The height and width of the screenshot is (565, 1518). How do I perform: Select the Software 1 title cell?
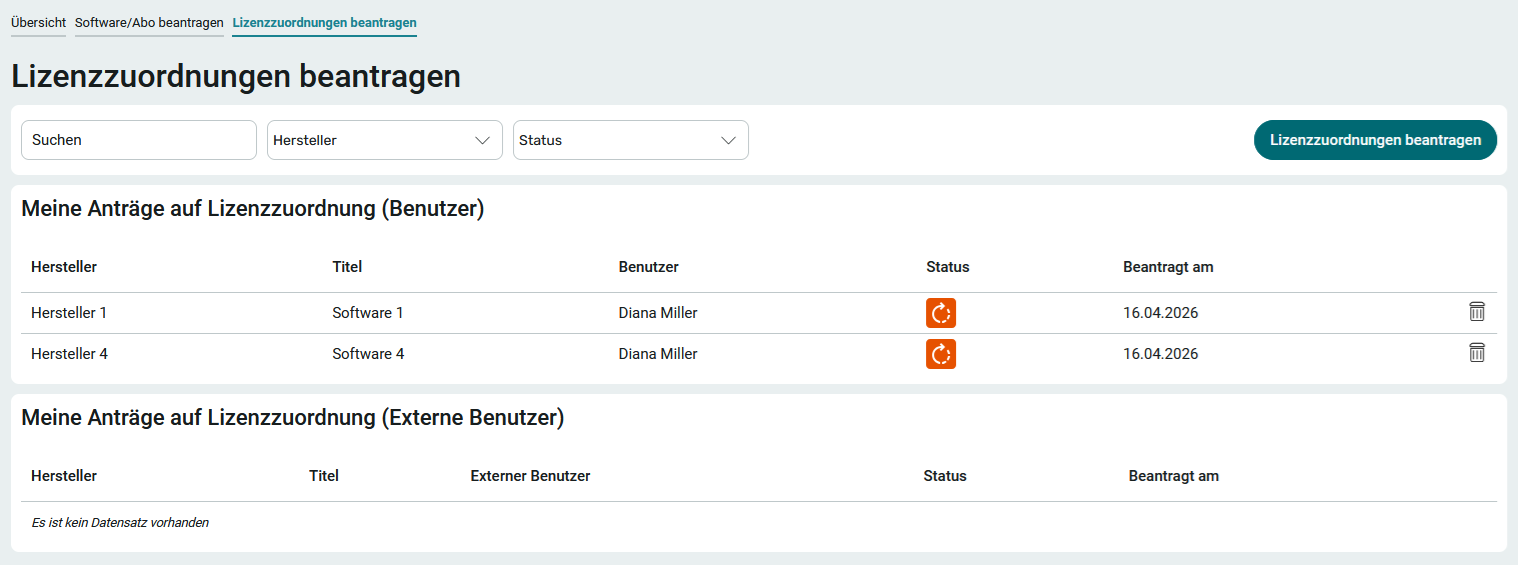point(368,313)
